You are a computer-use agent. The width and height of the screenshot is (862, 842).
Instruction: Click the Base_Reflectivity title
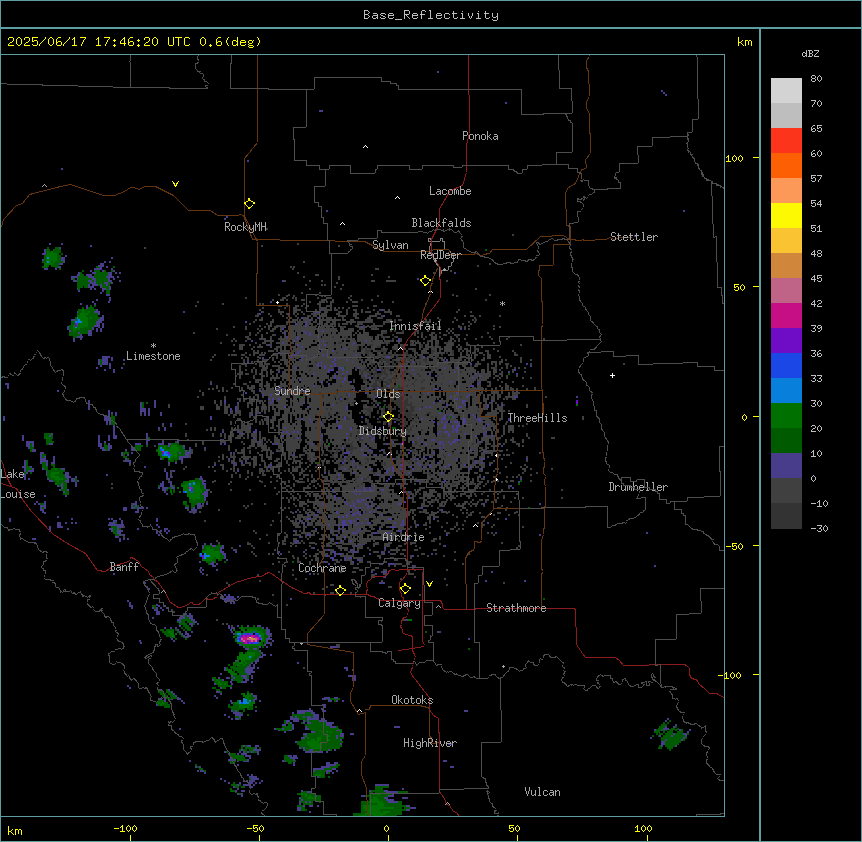(431, 15)
